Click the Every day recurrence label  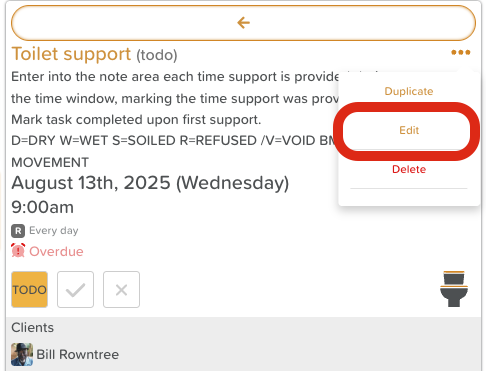coord(54,231)
